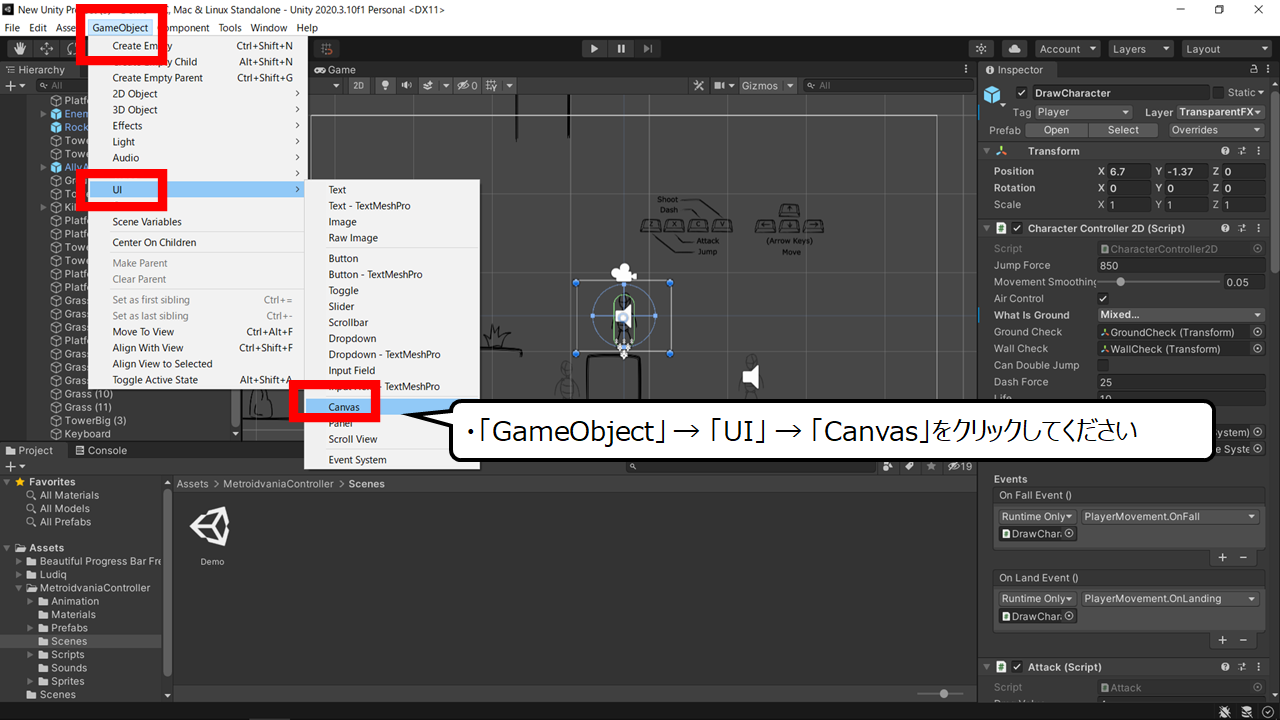
Task: Toggle scene lighting bulb icon
Action: (x=386, y=86)
